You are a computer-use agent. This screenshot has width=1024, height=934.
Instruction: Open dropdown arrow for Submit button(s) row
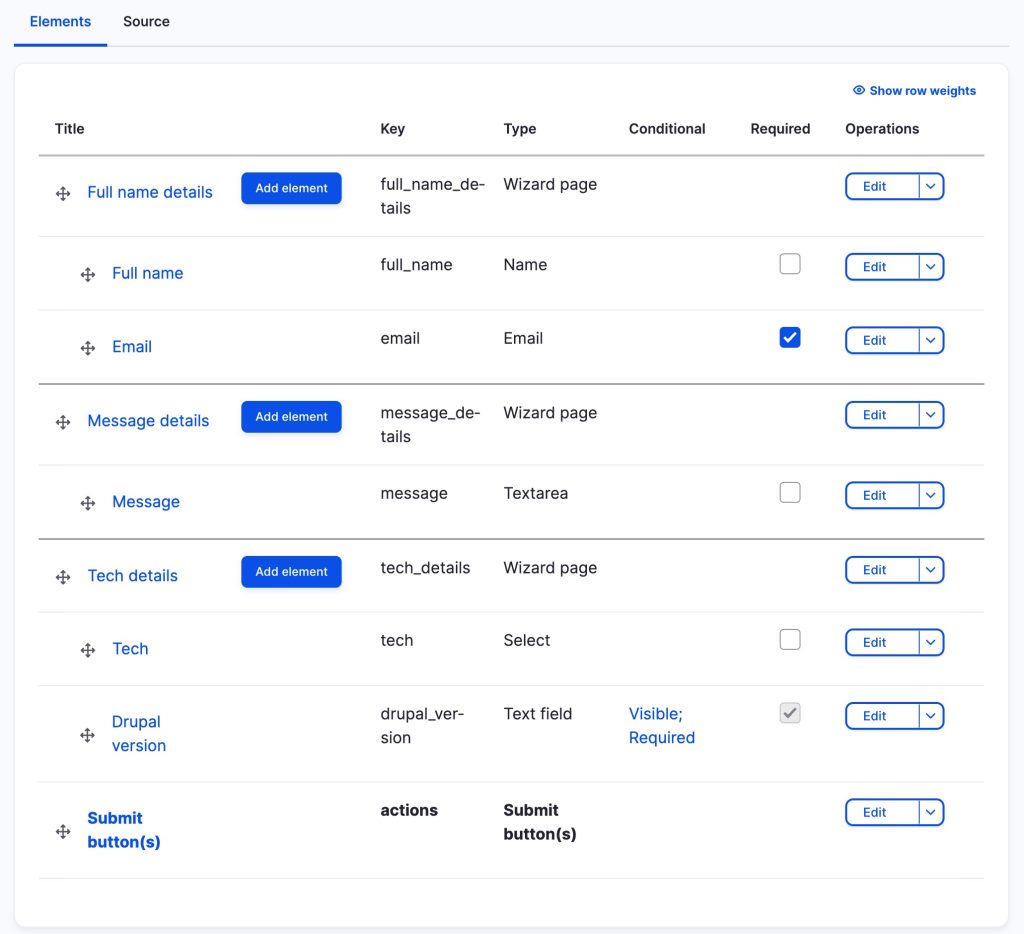point(931,813)
